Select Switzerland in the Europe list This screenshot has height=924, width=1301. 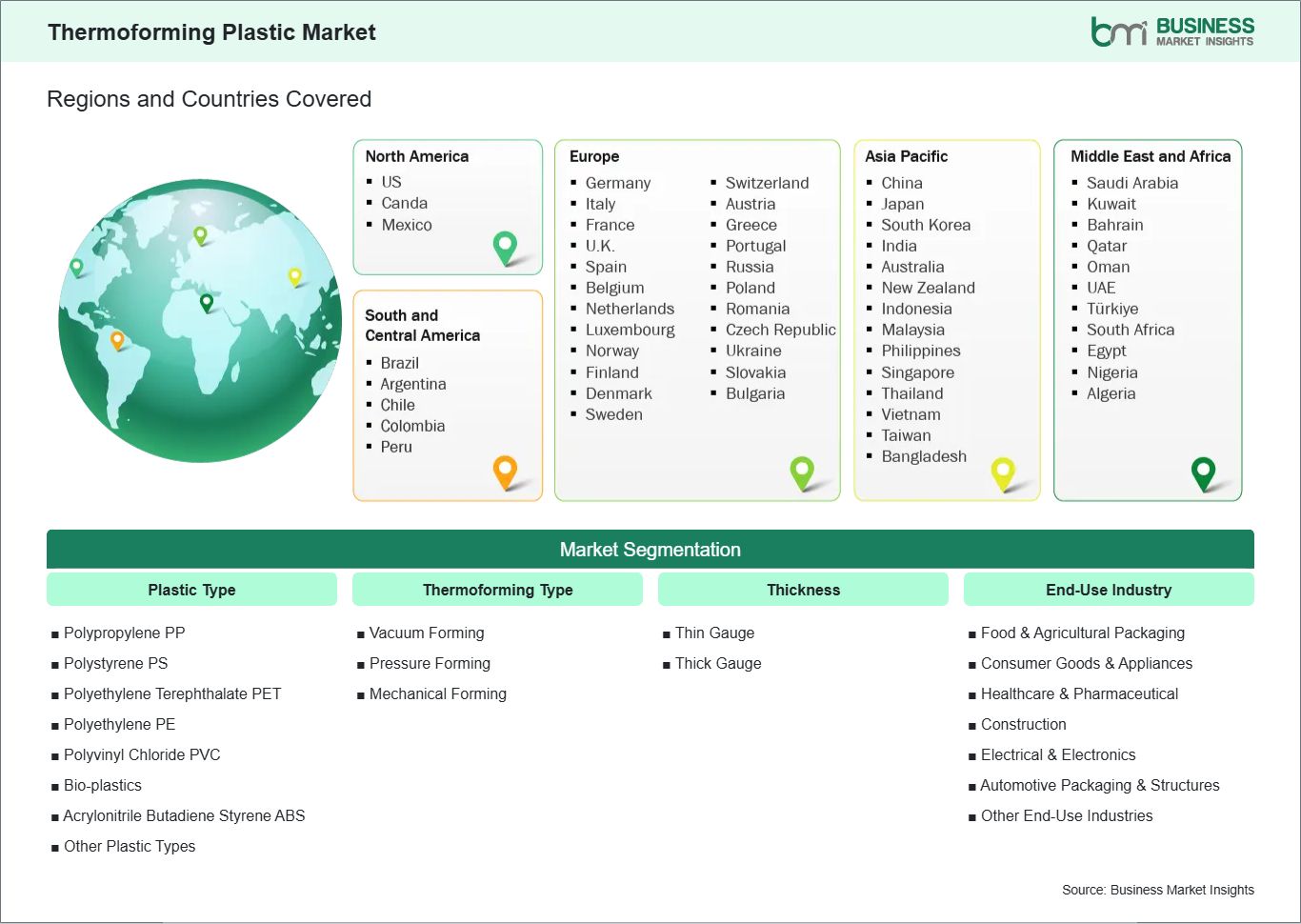pyautogui.click(x=767, y=183)
